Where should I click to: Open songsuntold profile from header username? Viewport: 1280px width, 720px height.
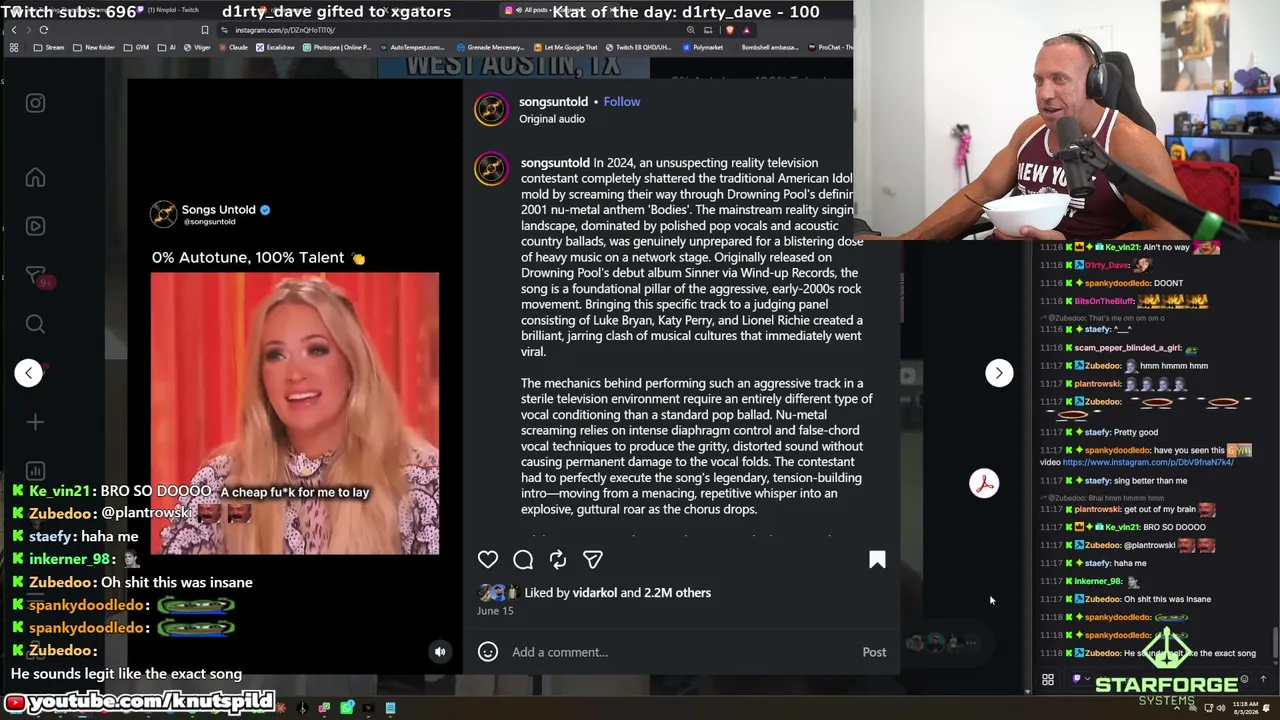point(553,101)
